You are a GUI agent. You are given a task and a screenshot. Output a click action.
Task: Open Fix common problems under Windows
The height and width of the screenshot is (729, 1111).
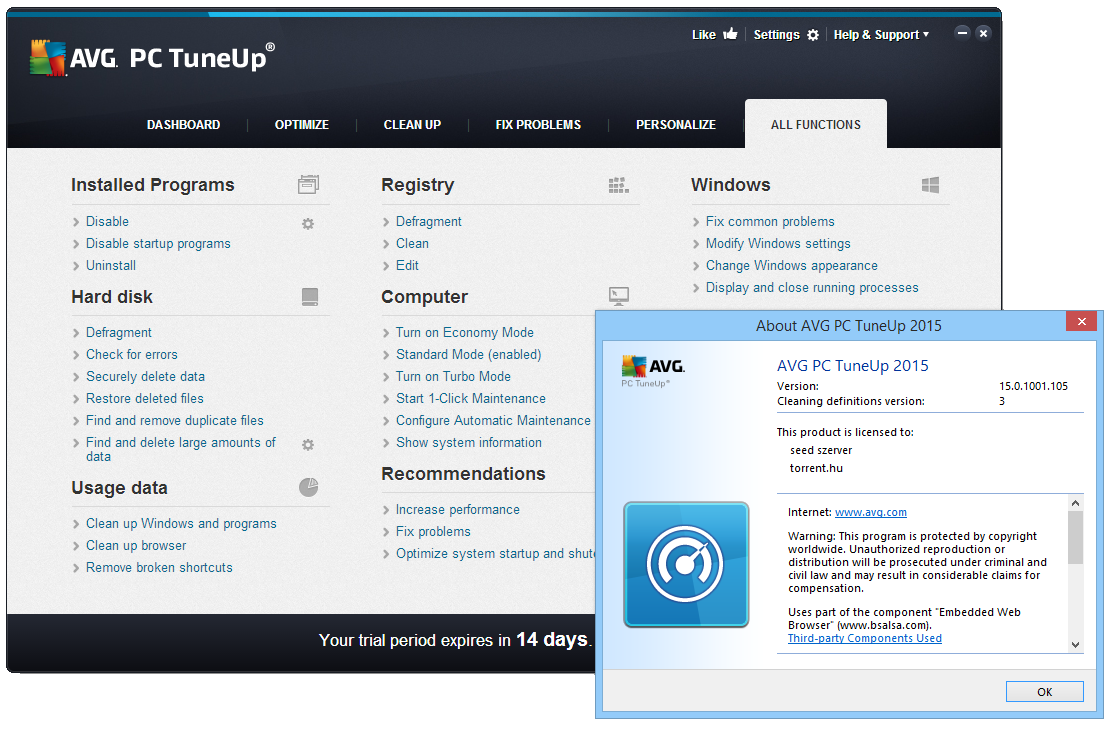click(x=770, y=222)
